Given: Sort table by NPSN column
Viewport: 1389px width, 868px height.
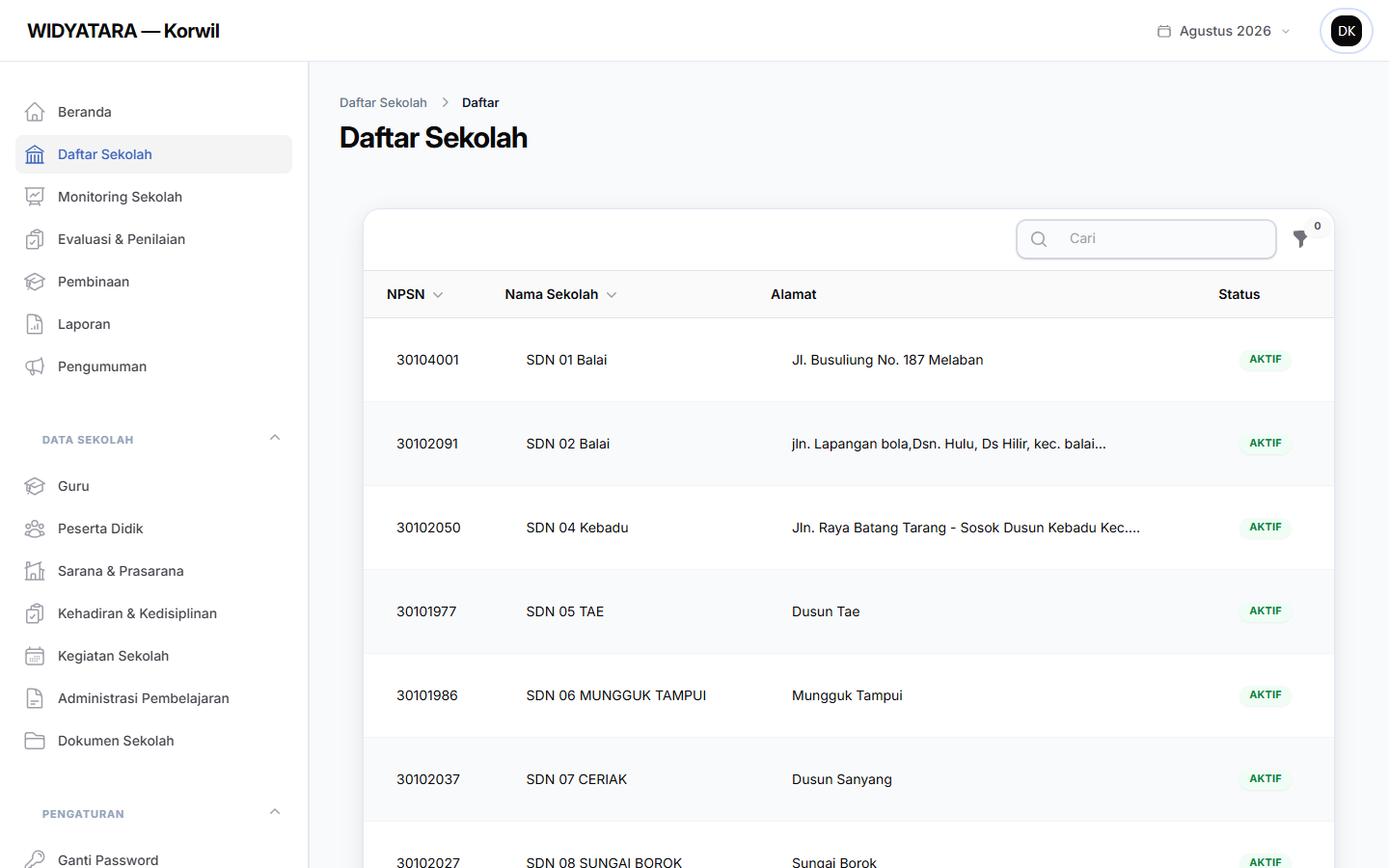Looking at the screenshot, I should [415, 294].
